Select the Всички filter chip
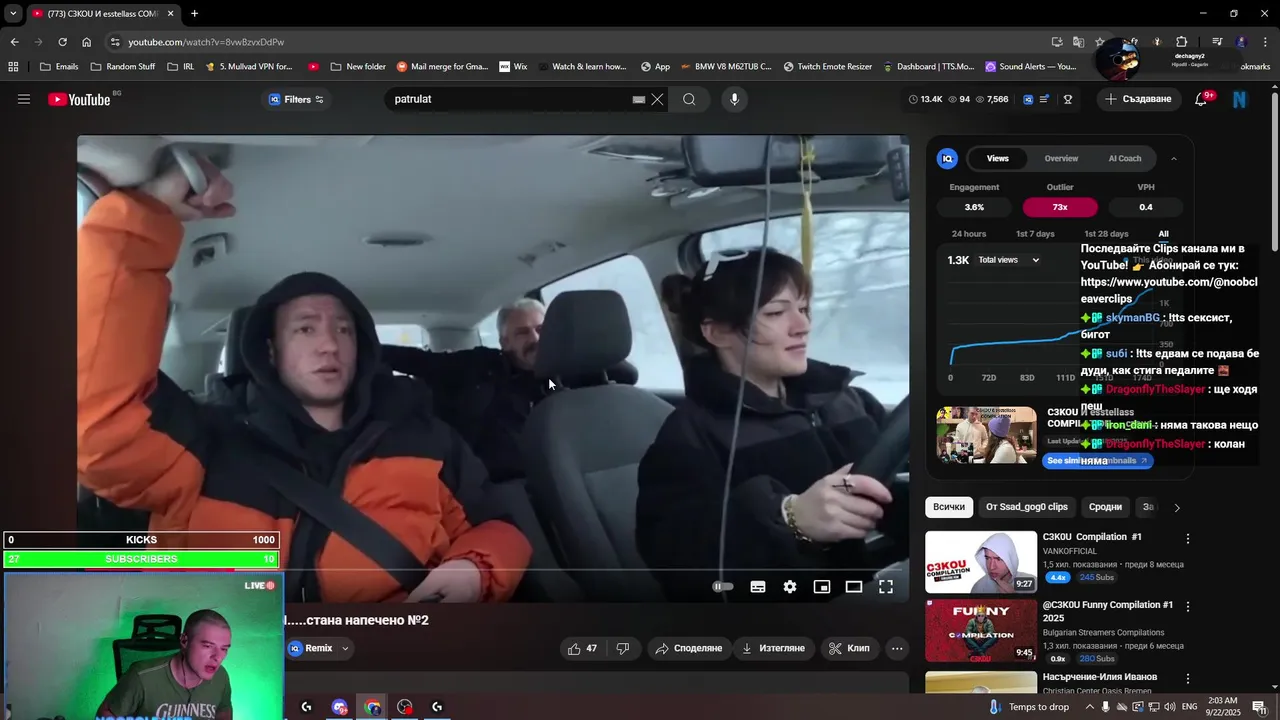The width and height of the screenshot is (1280, 720). pos(949,507)
